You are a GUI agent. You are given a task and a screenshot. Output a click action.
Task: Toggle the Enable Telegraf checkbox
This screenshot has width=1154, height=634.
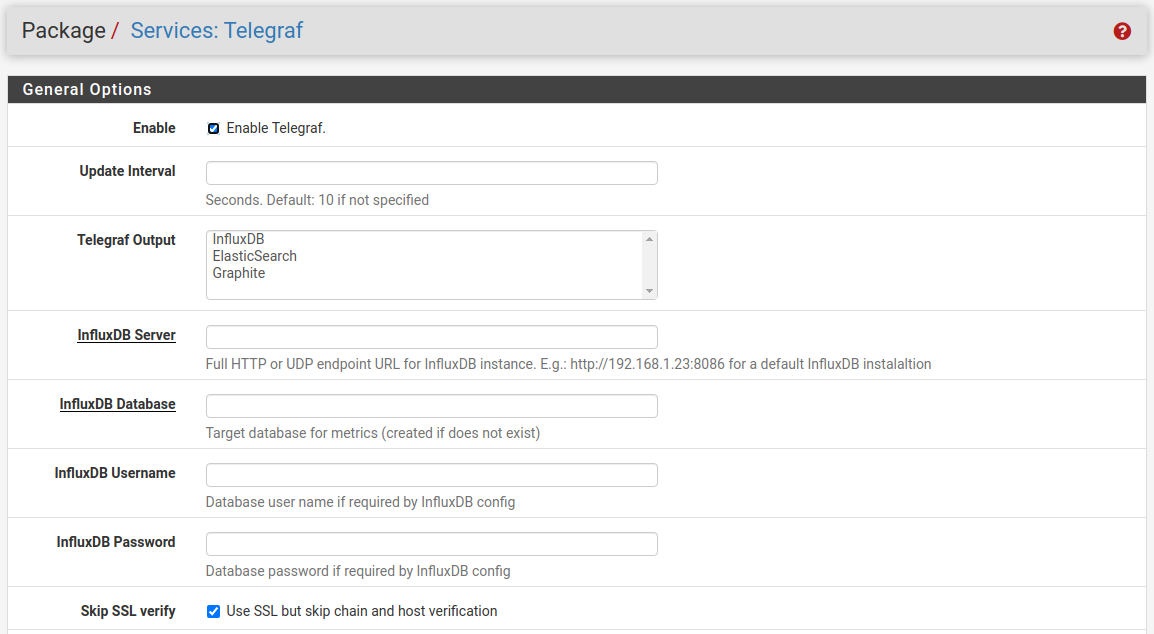(213, 128)
